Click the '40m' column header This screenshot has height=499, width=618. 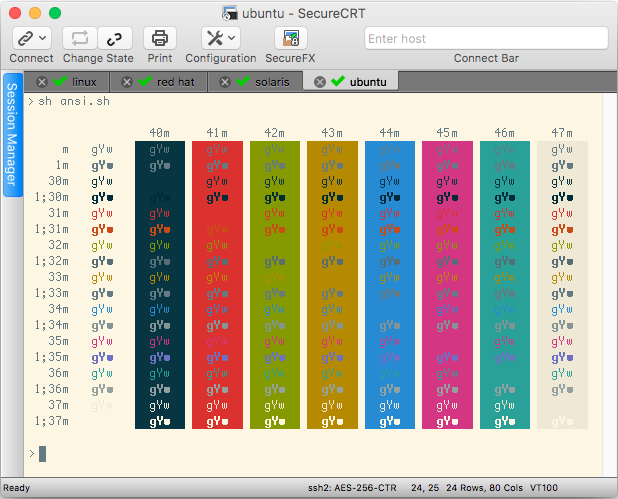click(159, 133)
